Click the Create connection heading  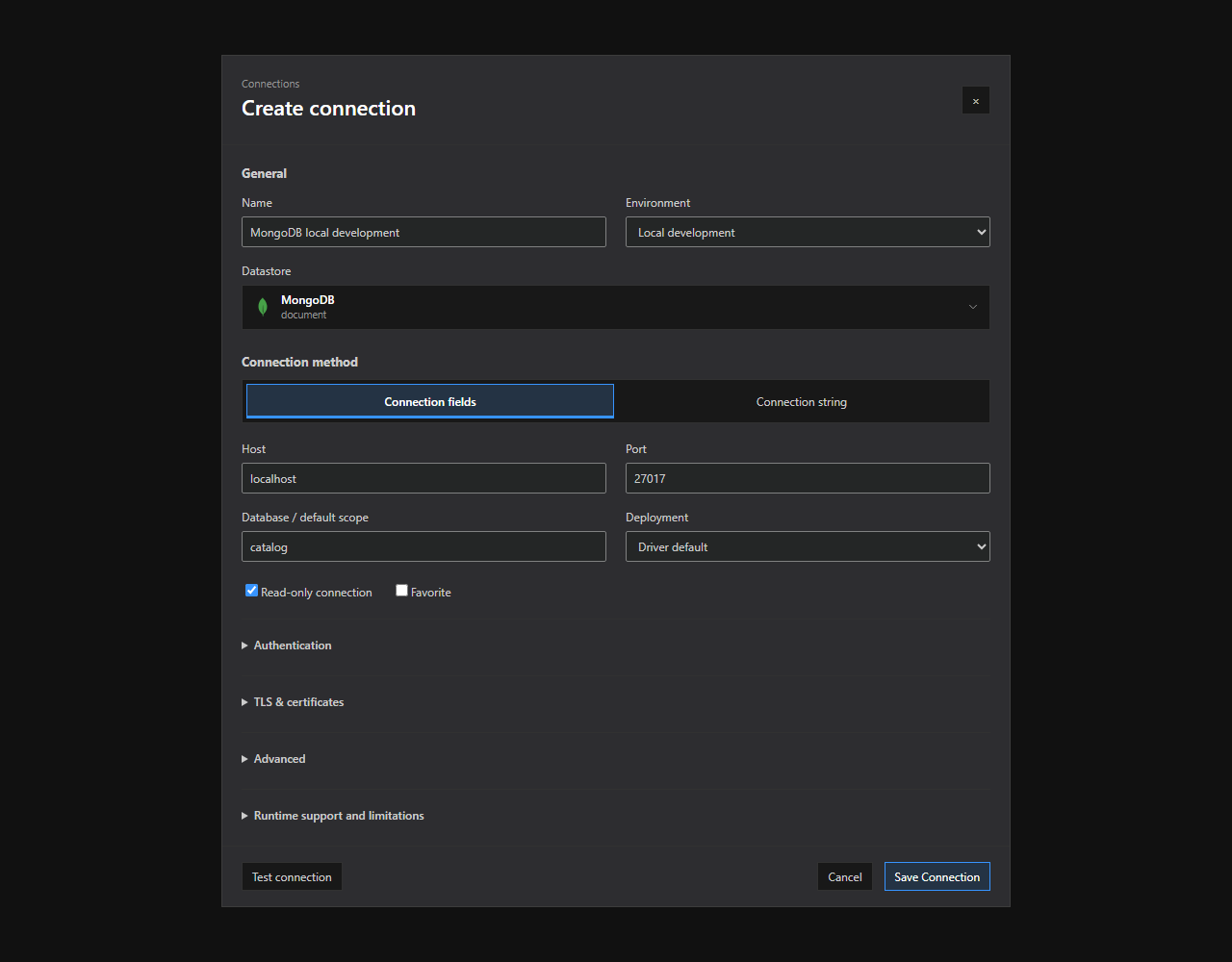pyautogui.click(x=328, y=108)
